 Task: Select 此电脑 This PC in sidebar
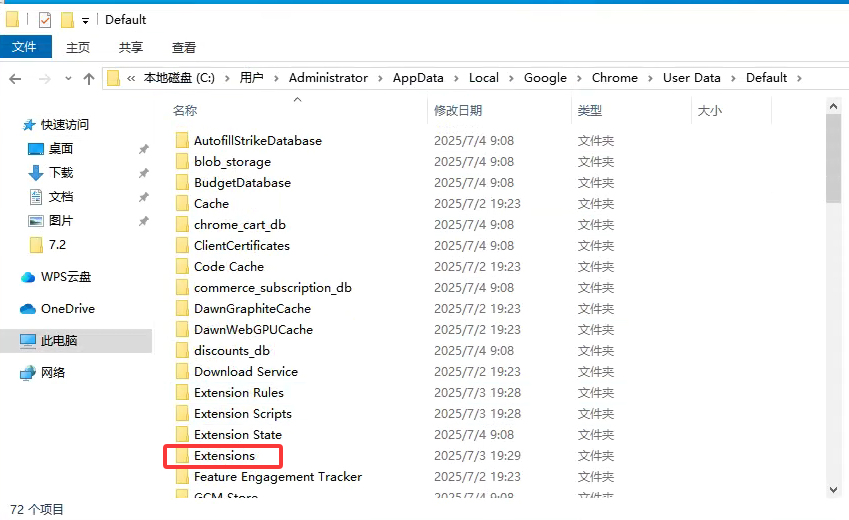coord(58,341)
